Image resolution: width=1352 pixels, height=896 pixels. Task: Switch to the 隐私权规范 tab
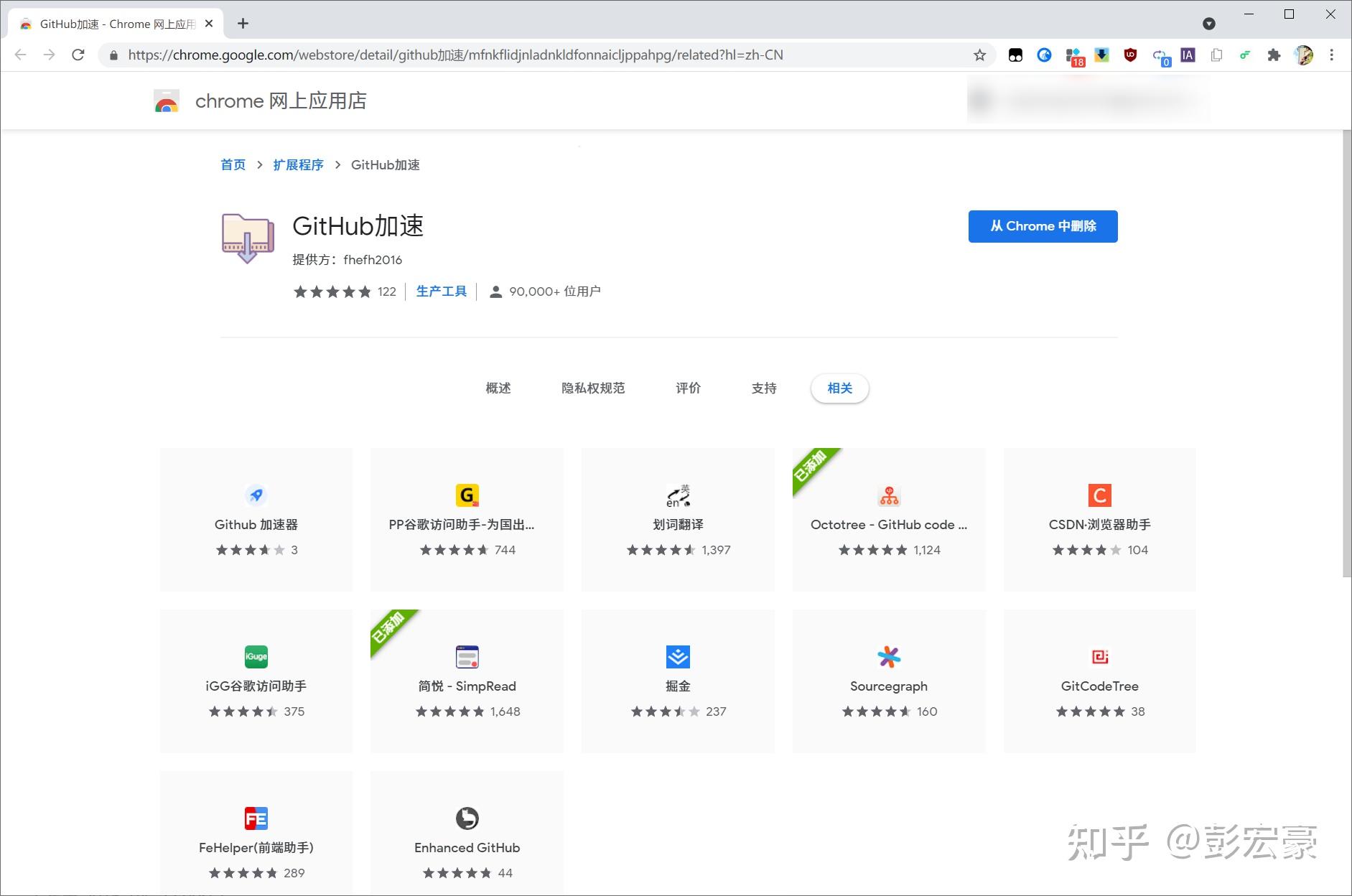pos(593,388)
